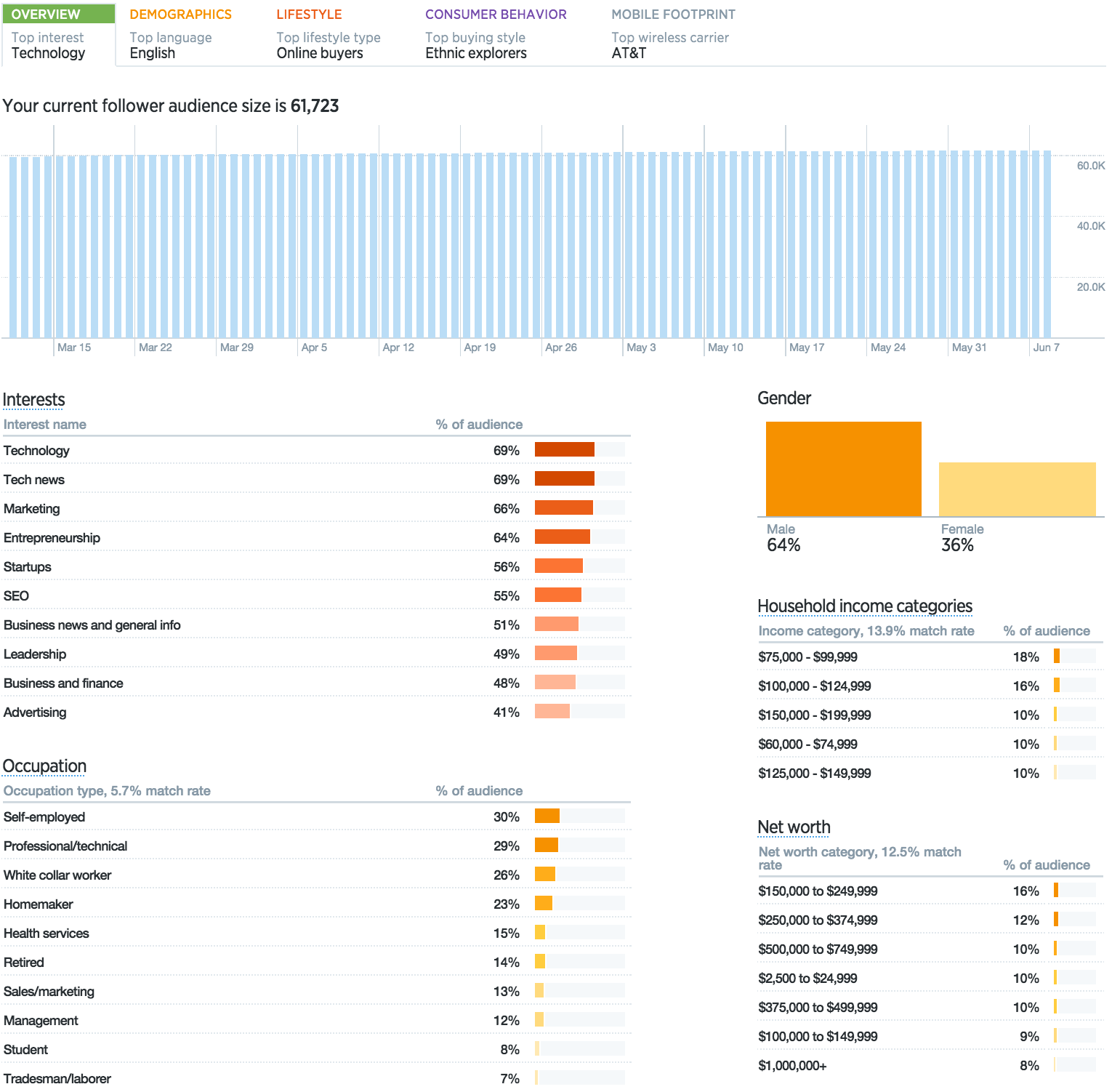Switch to the DEMOGRAPHICS tab

pyautogui.click(x=180, y=14)
